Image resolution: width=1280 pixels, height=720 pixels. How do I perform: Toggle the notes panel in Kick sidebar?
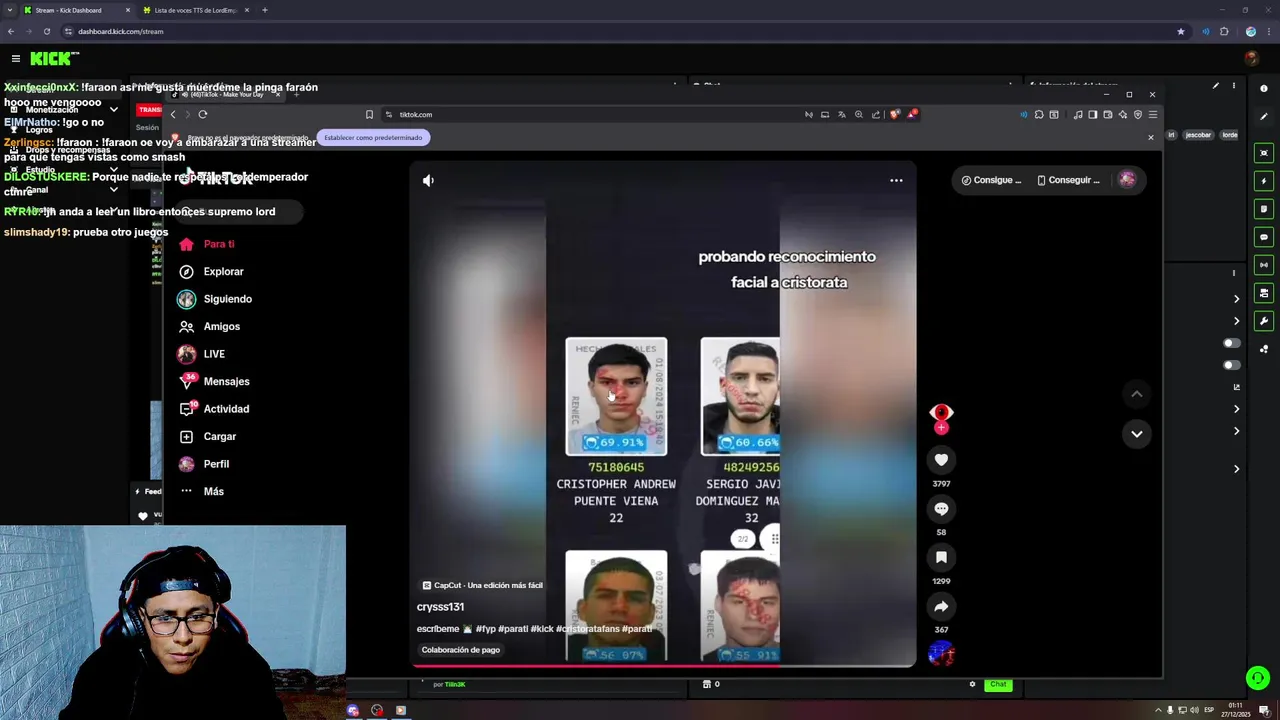coord(1264,209)
